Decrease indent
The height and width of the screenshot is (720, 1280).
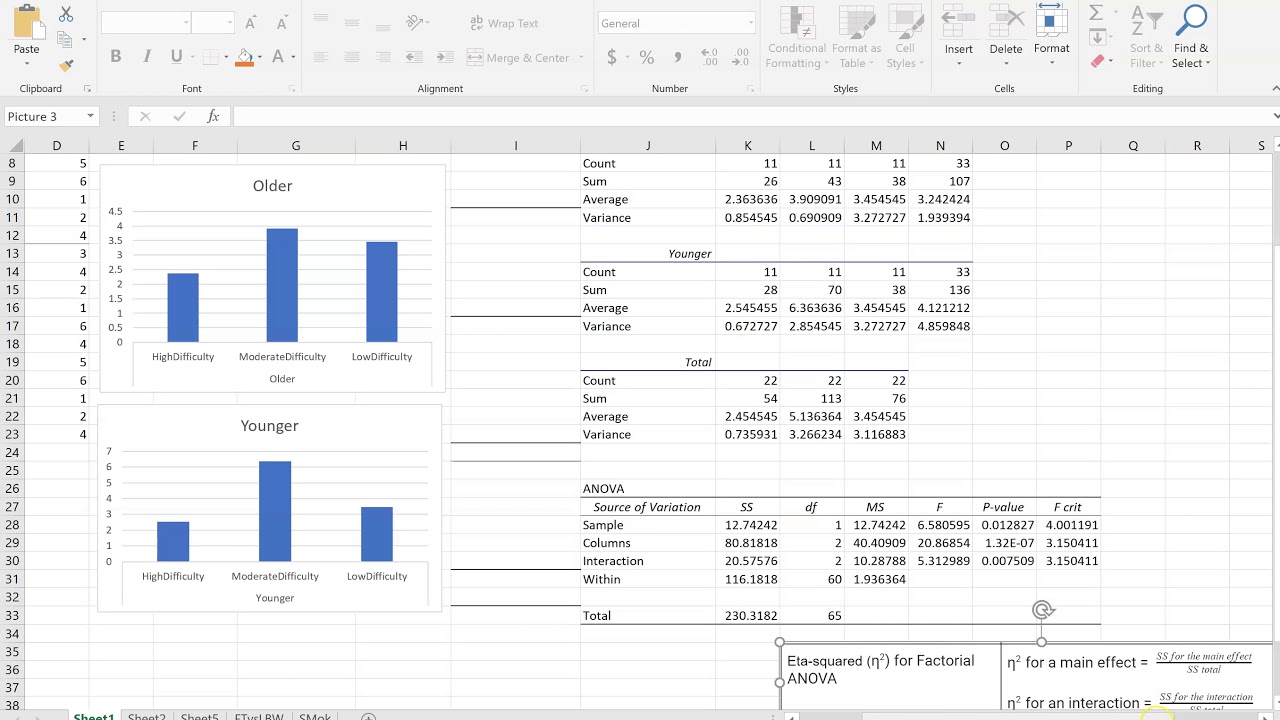pyautogui.click(x=415, y=57)
